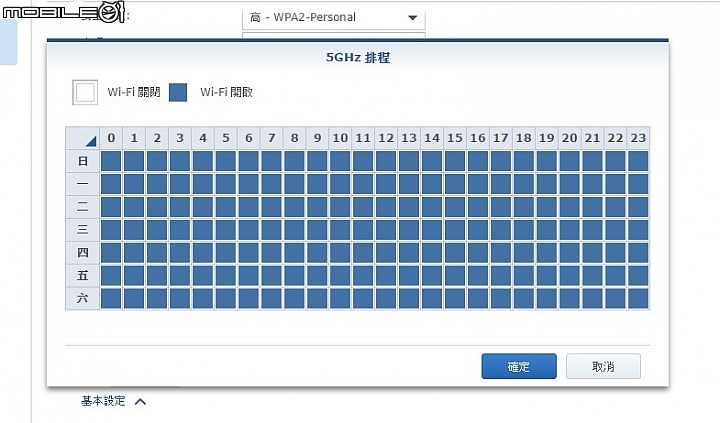The image size is (720, 423).
Task: Select the hour 23 column header
Action: (x=638, y=138)
